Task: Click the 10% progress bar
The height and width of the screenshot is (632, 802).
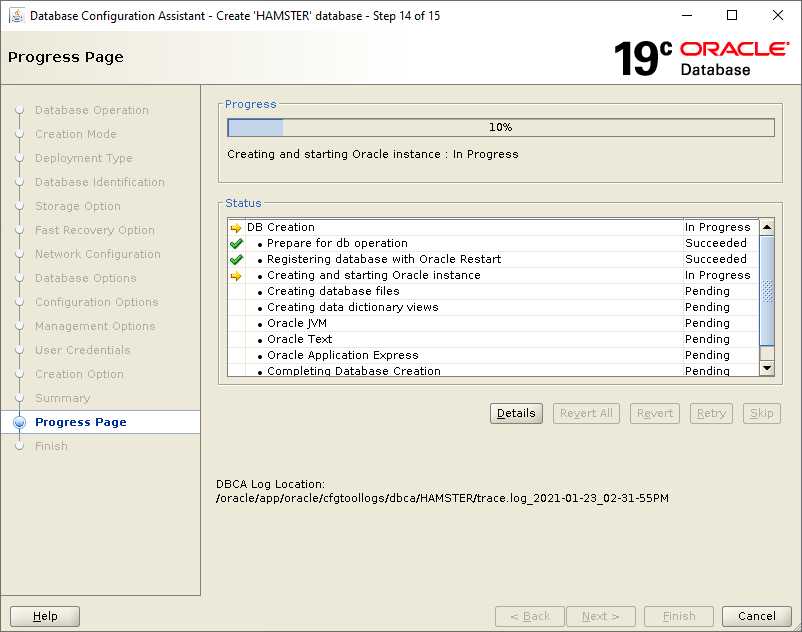Action: point(501,127)
